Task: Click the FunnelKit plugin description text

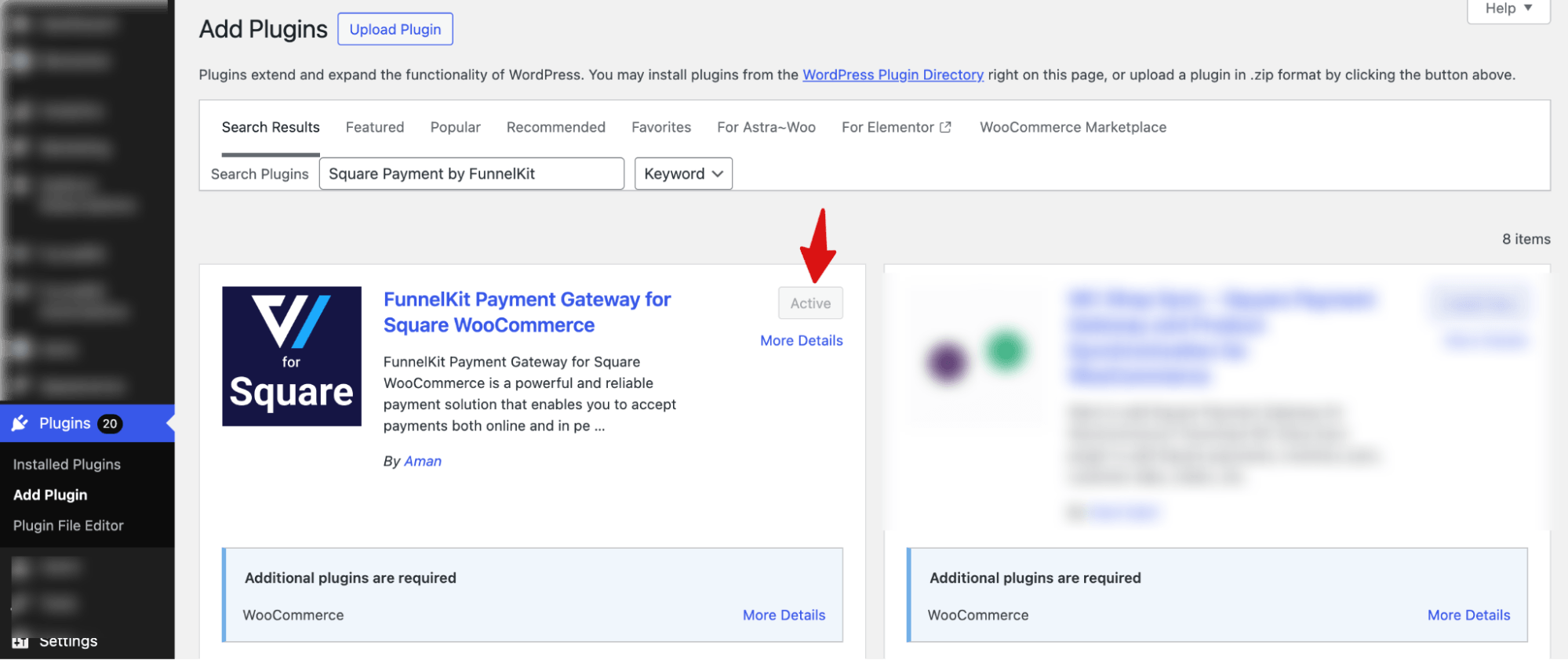Action: [529, 393]
